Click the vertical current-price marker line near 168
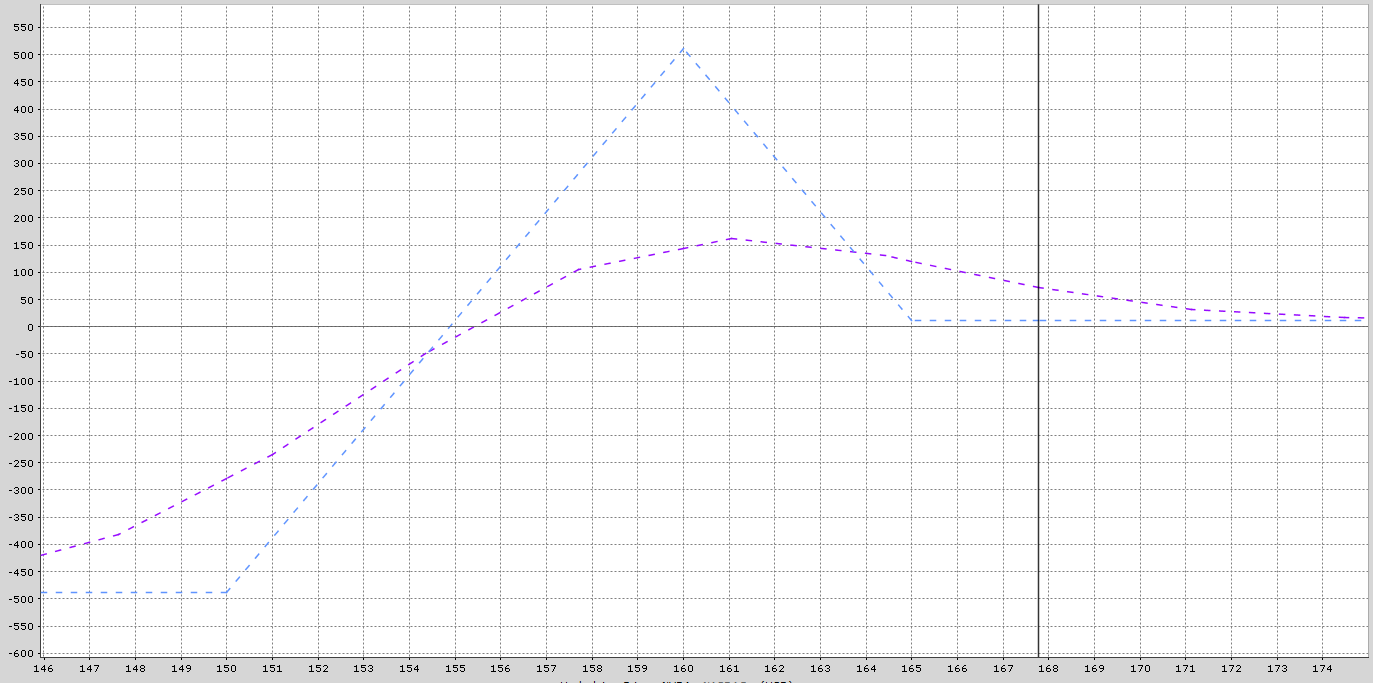The width and height of the screenshot is (1373, 683). click(1038, 330)
